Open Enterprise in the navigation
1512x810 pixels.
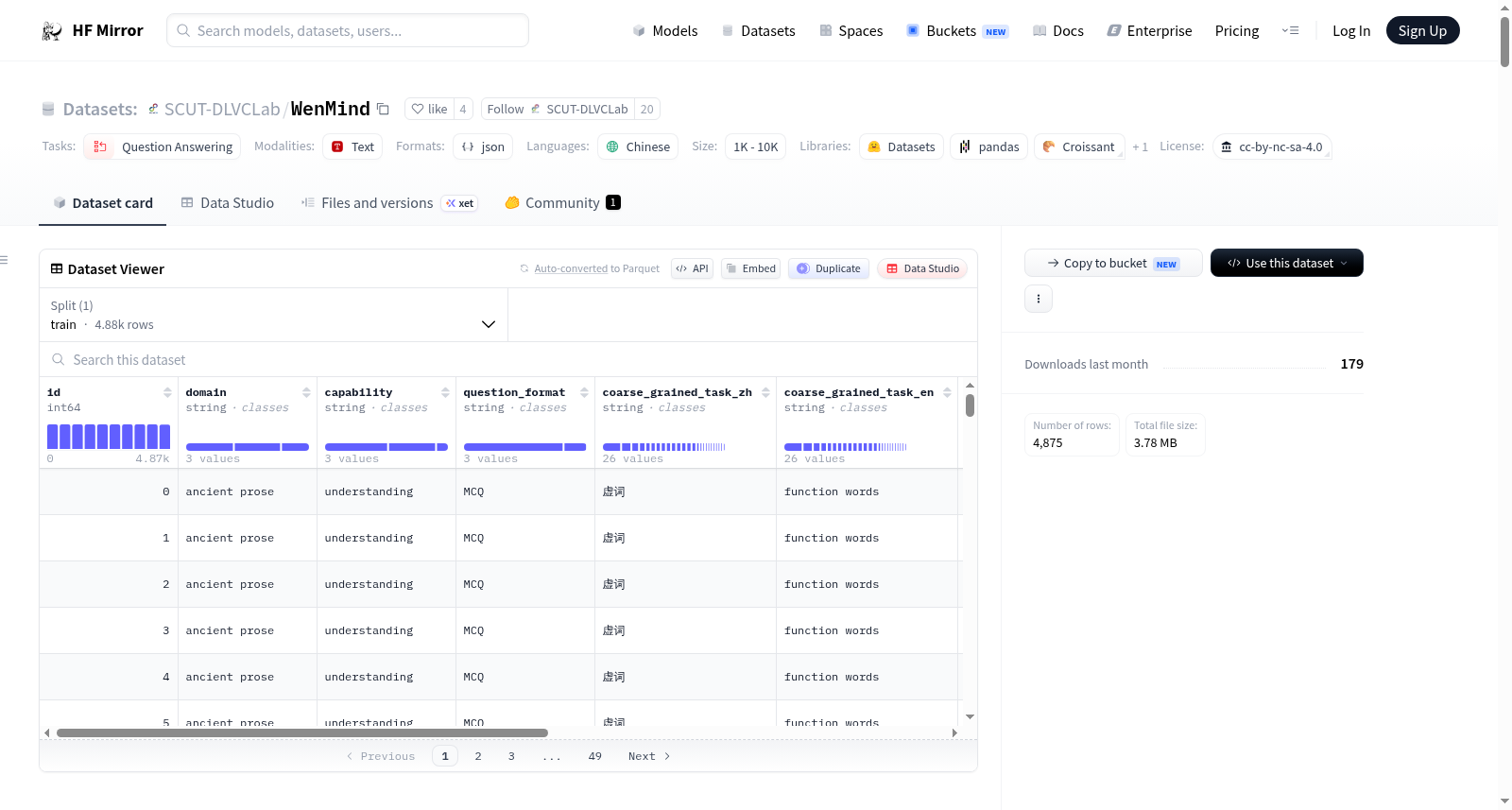tap(1149, 31)
